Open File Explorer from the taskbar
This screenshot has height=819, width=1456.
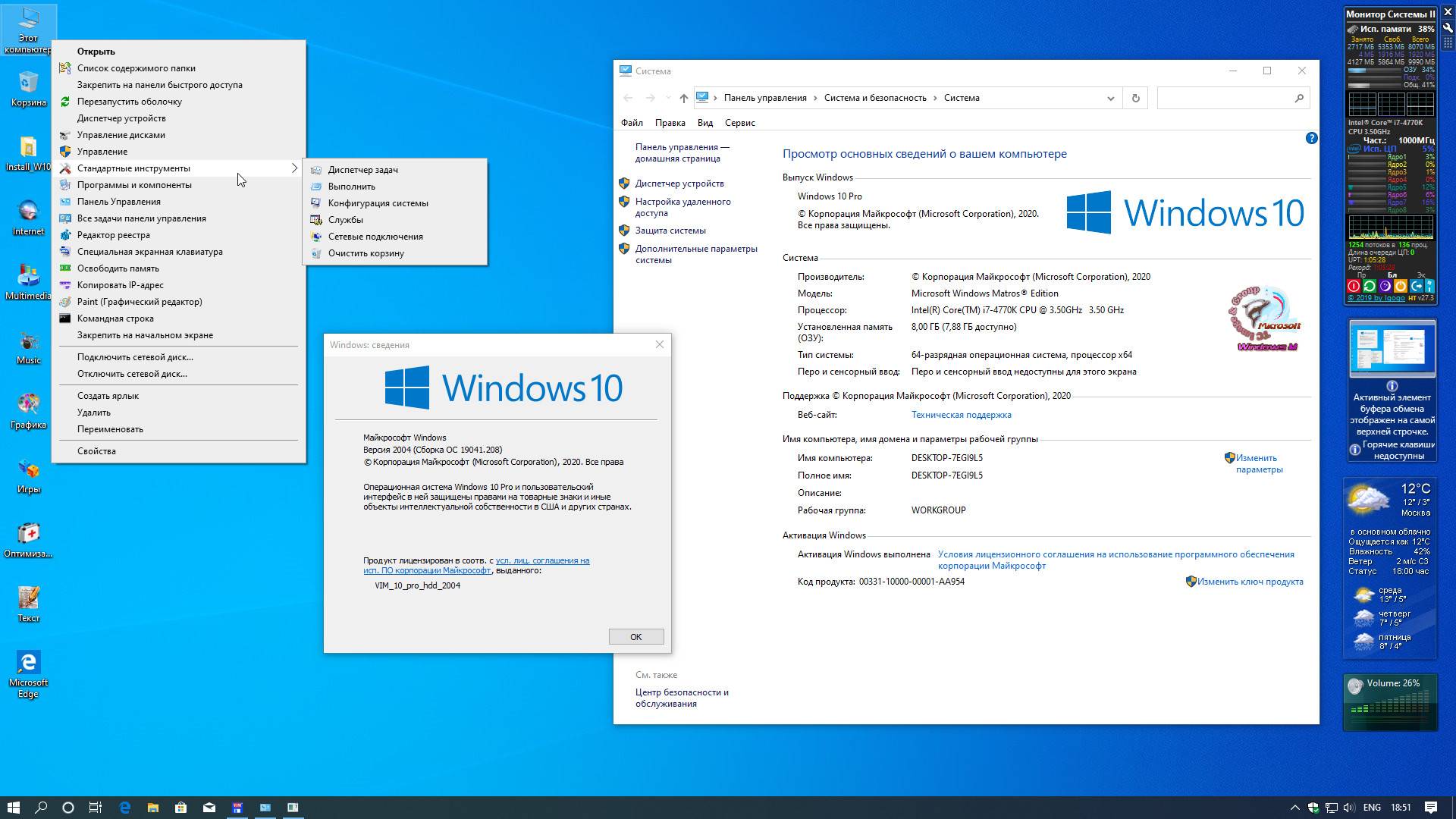(152, 808)
